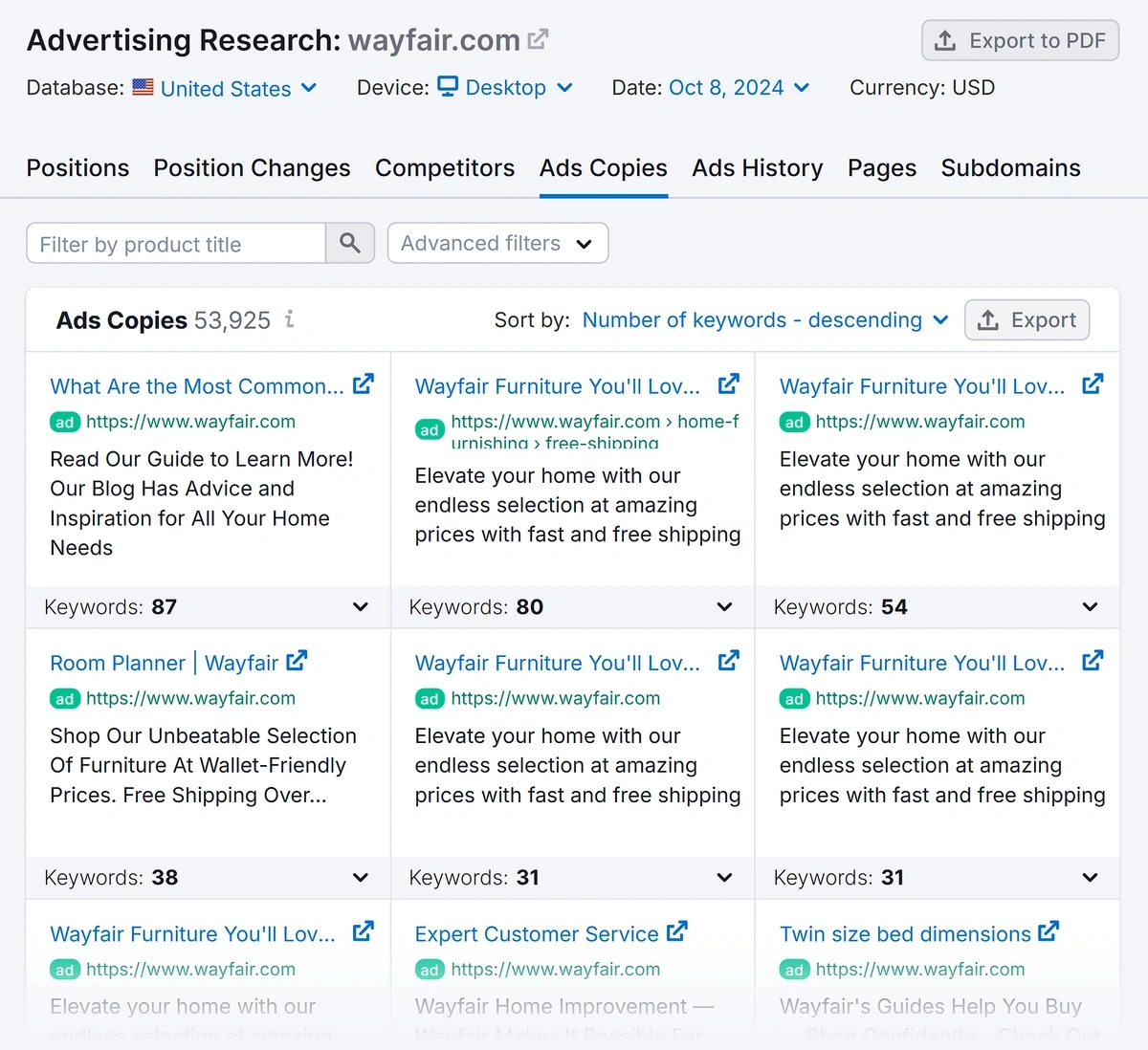This screenshot has width=1148, height=1050.
Task: Click the 'Ads Copies 53,925' heading
Action: click(x=164, y=320)
